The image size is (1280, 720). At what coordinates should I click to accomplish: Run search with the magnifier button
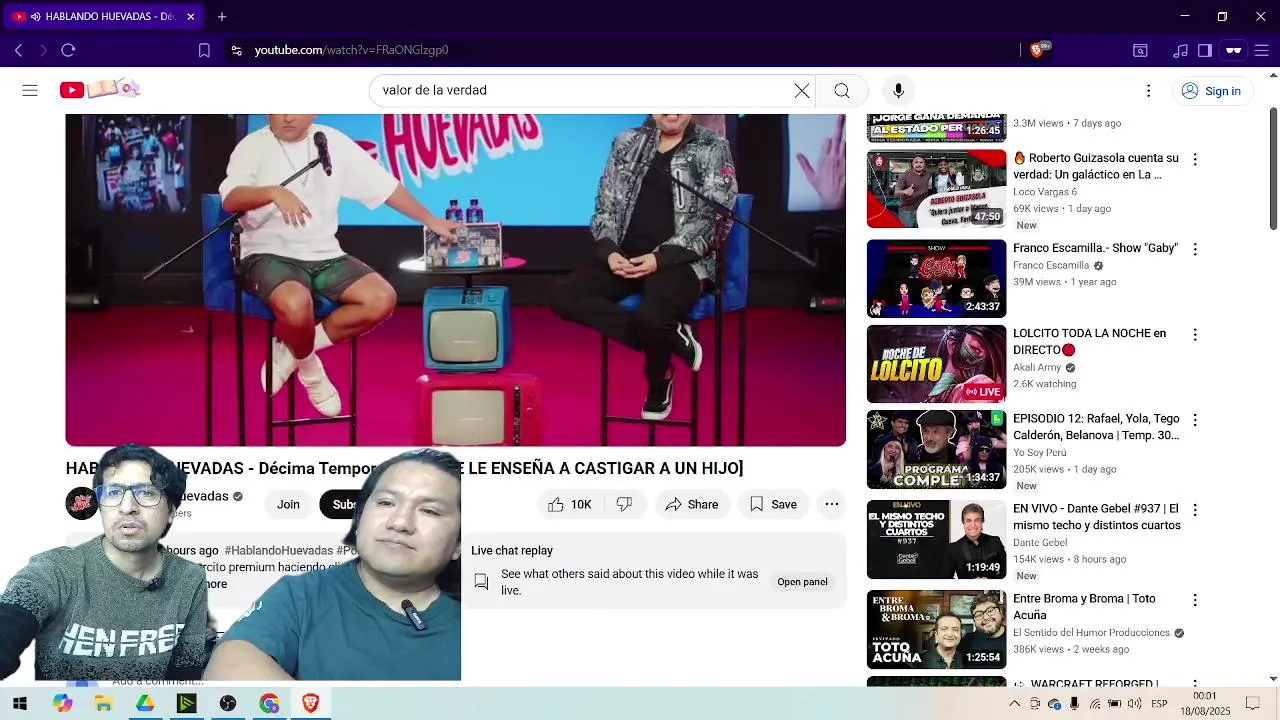(842, 90)
